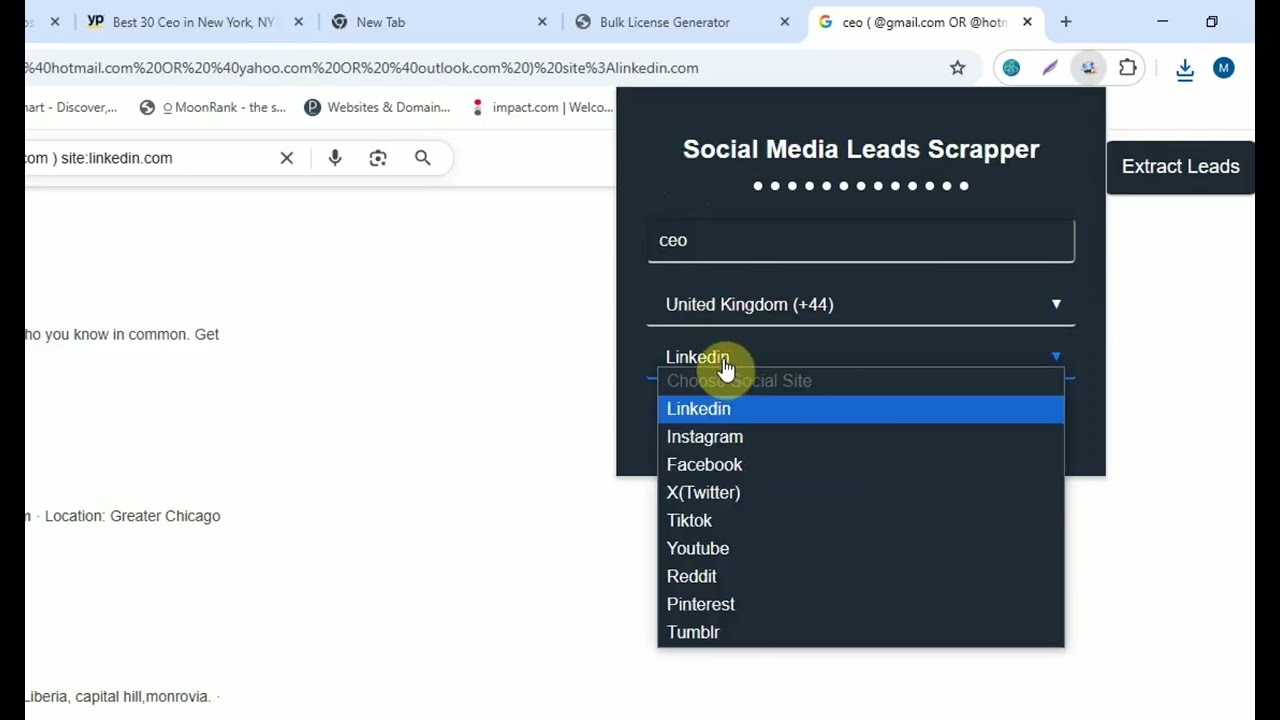Click the text 'Location: Greater Chicago'
The image size is (1280, 720).
pos(133,516)
